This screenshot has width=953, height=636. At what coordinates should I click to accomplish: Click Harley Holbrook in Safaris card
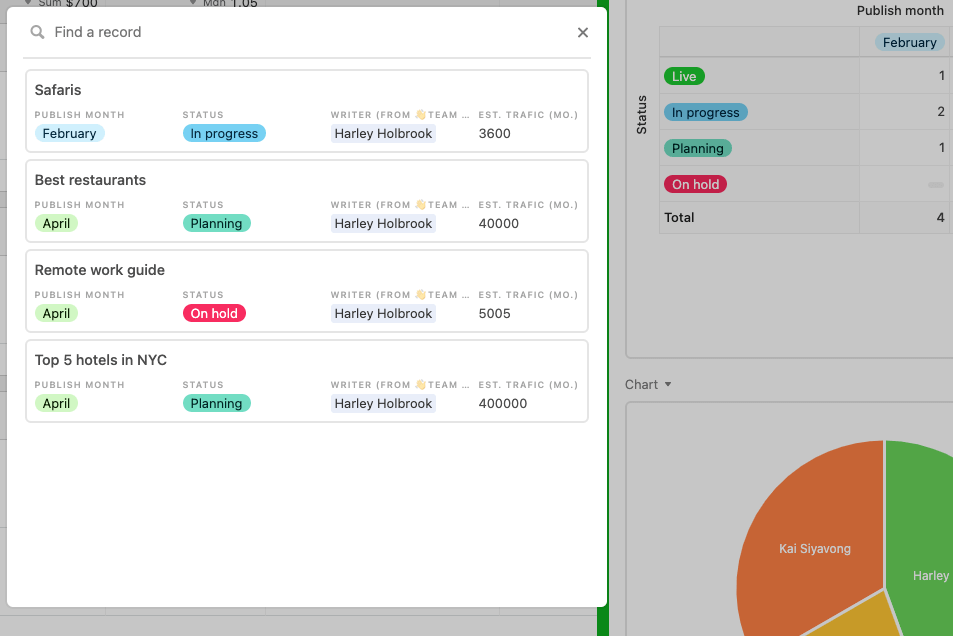click(x=383, y=133)
